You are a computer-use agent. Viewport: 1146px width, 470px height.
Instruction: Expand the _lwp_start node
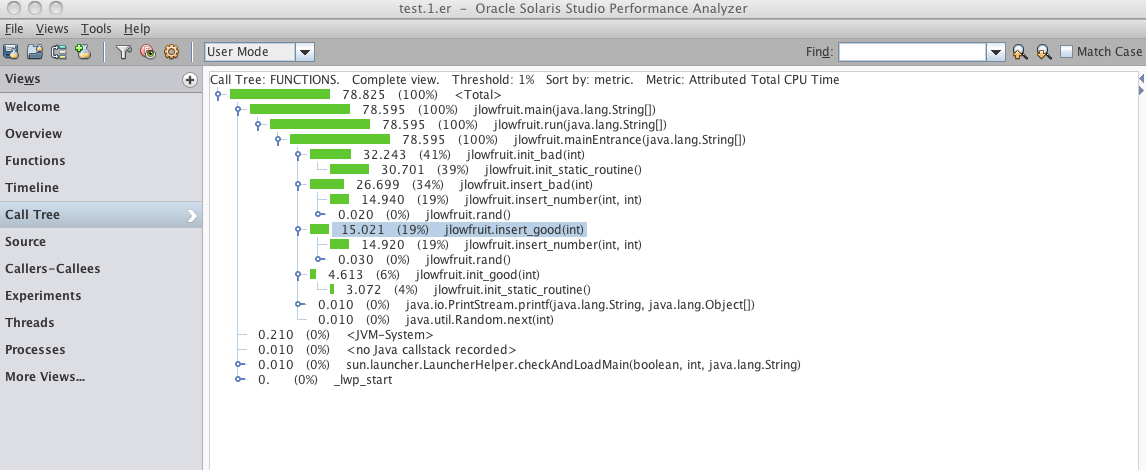tap(238, 380)
